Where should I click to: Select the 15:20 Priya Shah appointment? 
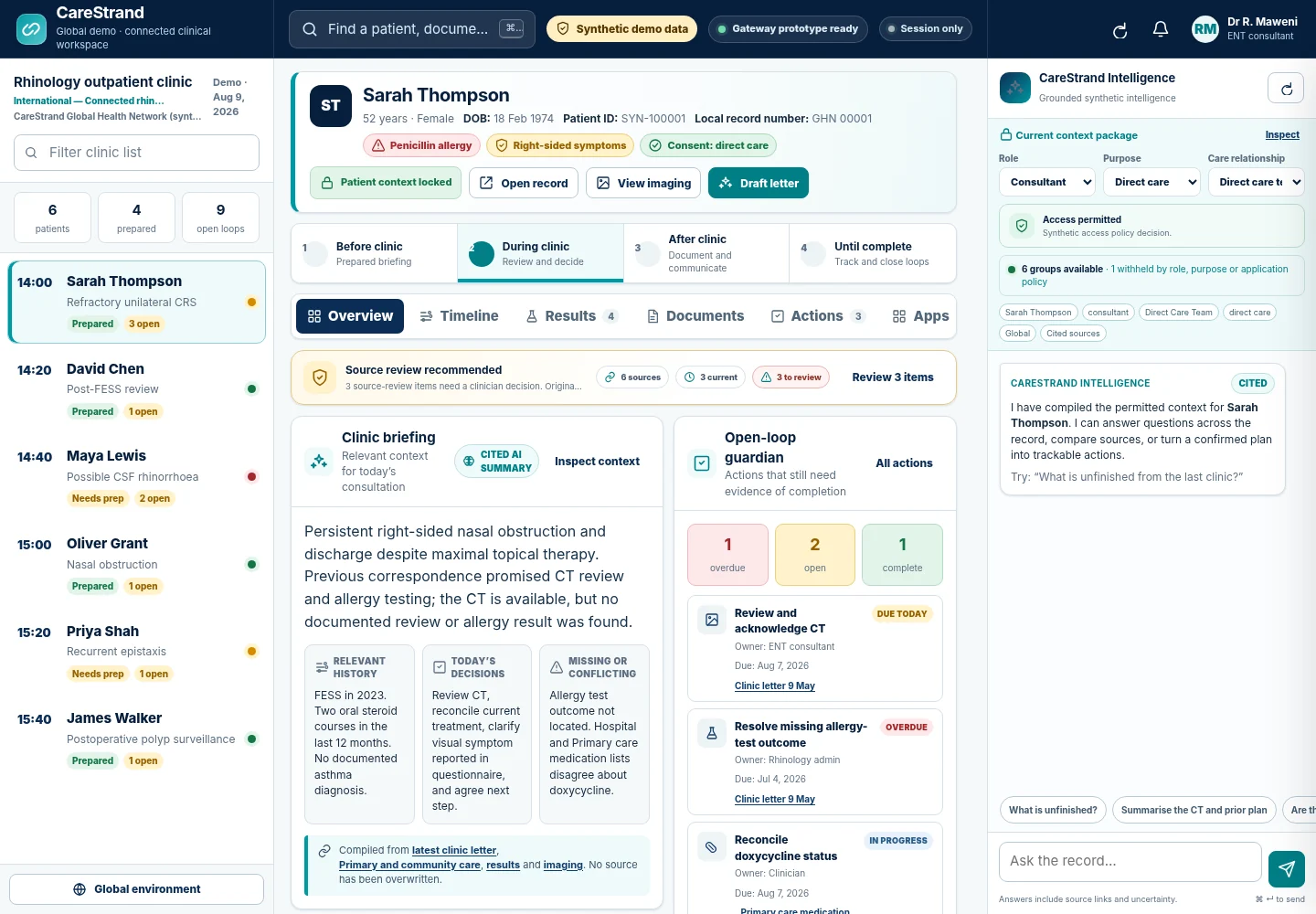point(136,653)
